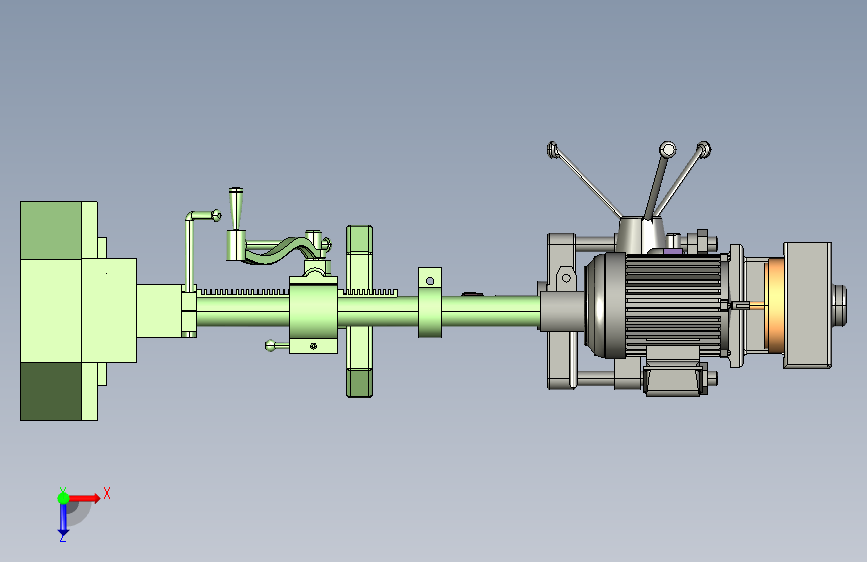Select the rightmost feed lever's knob
The width and height of the screenshot is (867, 562).
tap(704, 149)
